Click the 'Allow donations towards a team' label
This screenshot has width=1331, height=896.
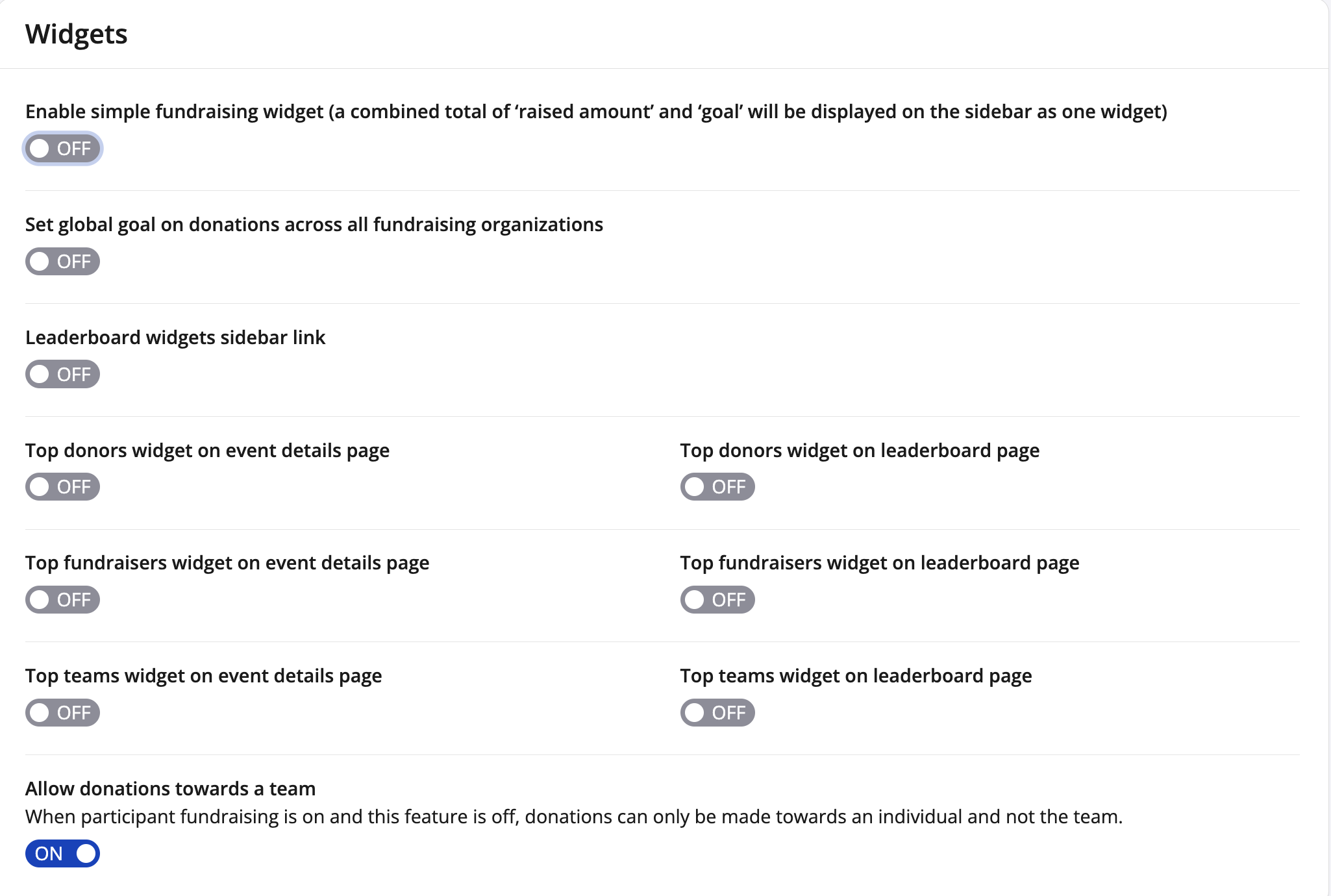point(170,789)
